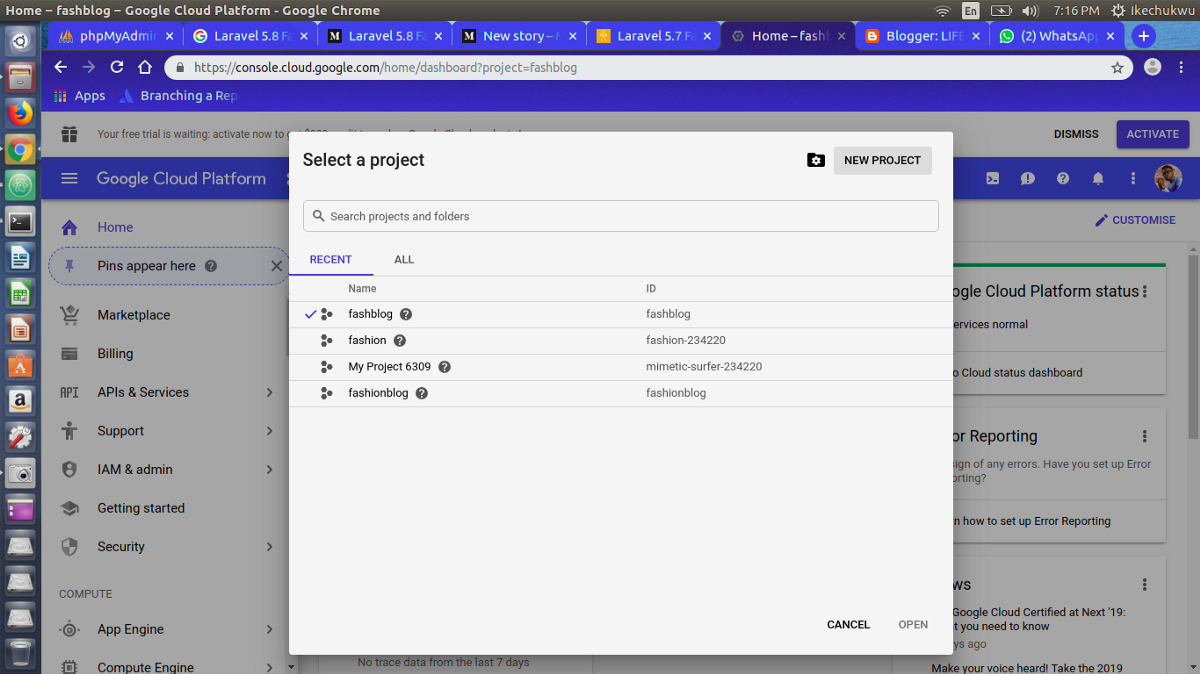Expand IAM & admin submenu arrow
The image size is (1200, 674).
pyautogui.click(x=270, y=469)
